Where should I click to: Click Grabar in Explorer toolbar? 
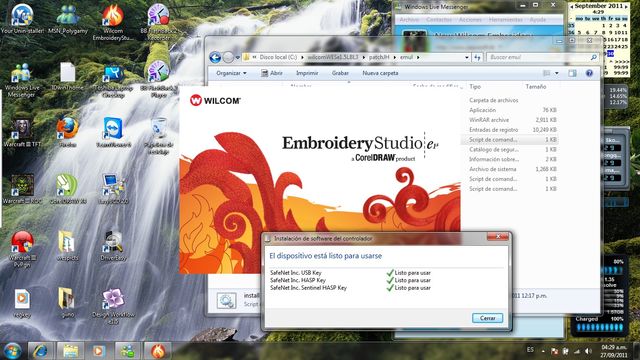click(340, 73)
